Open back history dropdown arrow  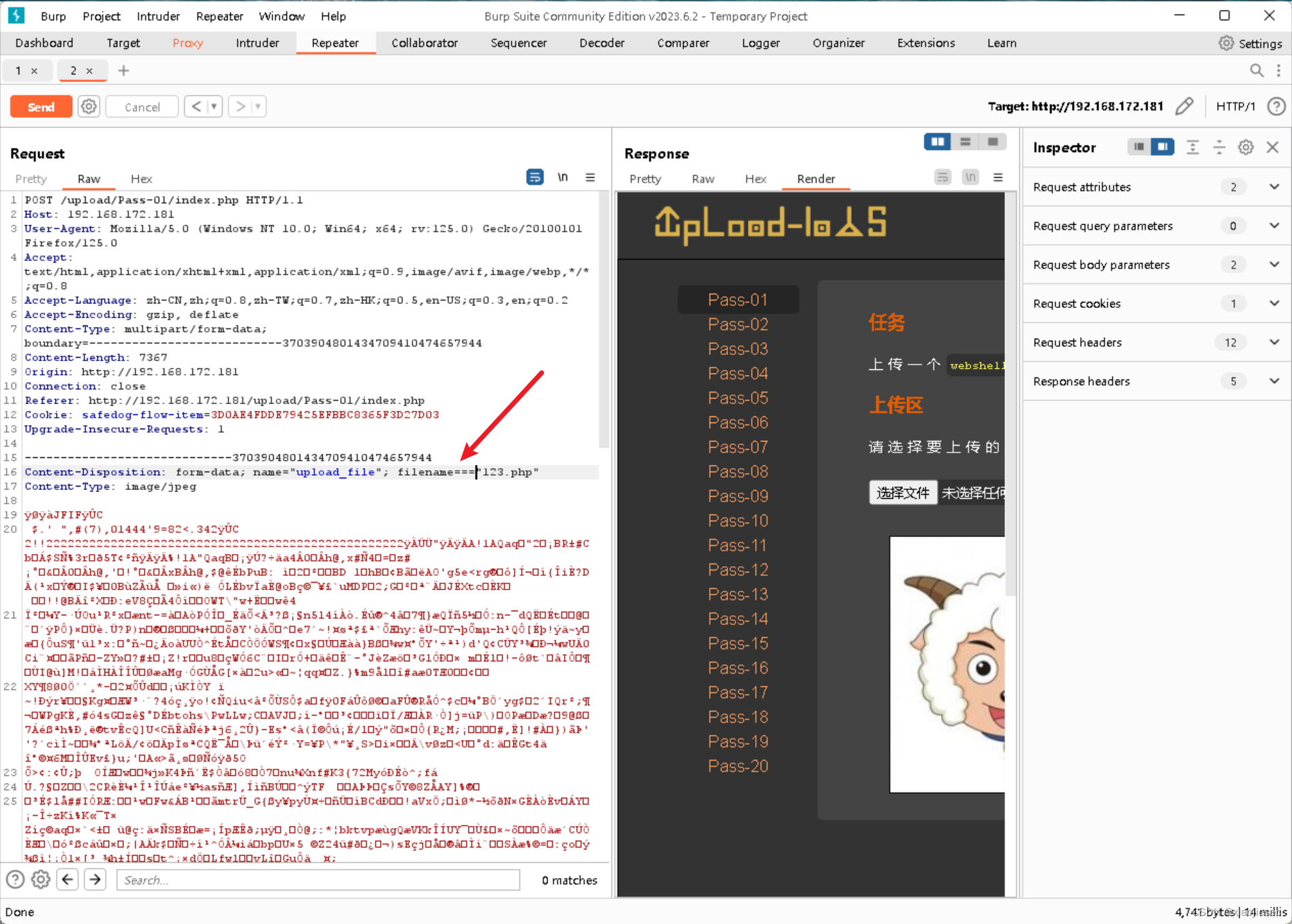[x=214, y=106]
